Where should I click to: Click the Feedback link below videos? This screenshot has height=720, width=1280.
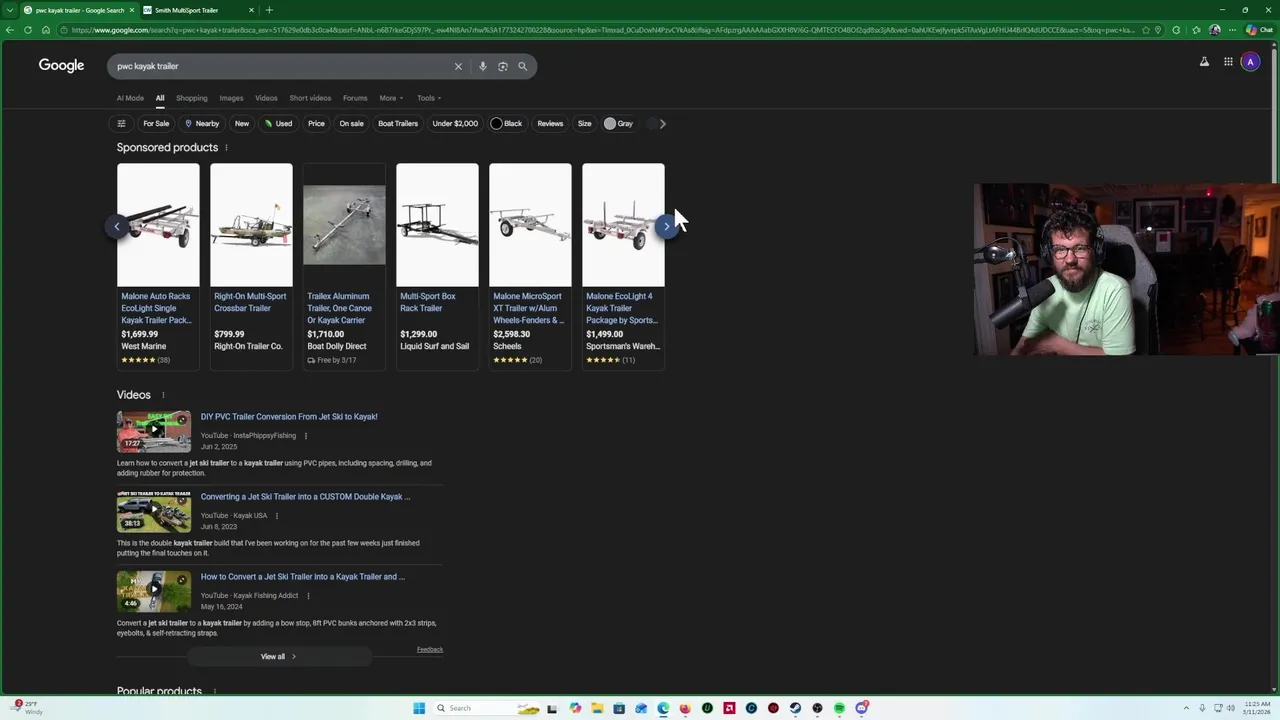tap(430, 650)
